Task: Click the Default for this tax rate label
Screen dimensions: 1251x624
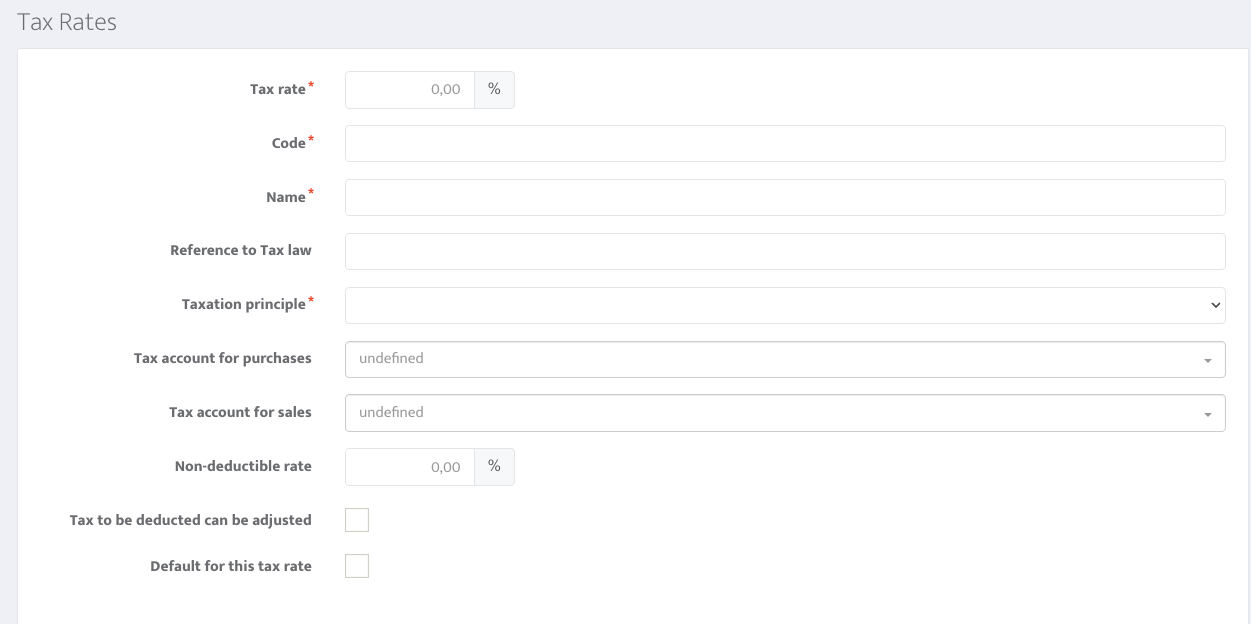Action: [231, 566]
